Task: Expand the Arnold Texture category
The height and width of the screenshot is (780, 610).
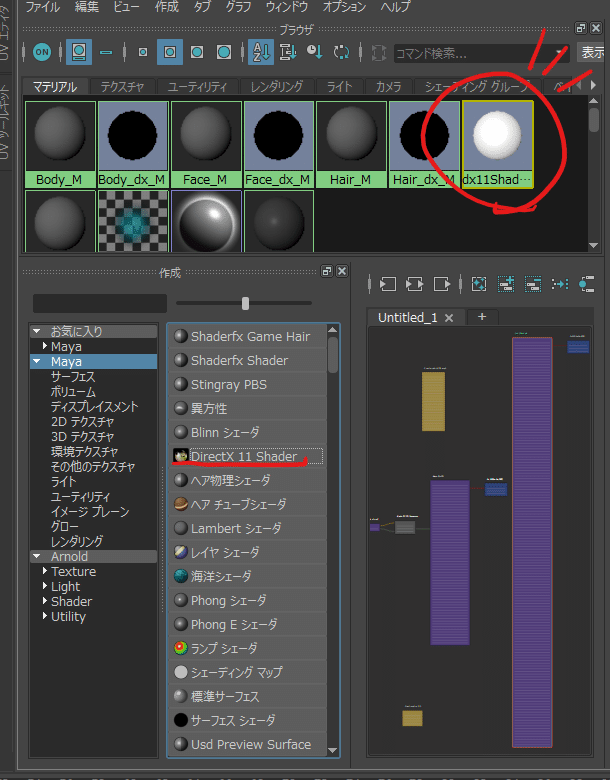Action: [x=45, y=571]
